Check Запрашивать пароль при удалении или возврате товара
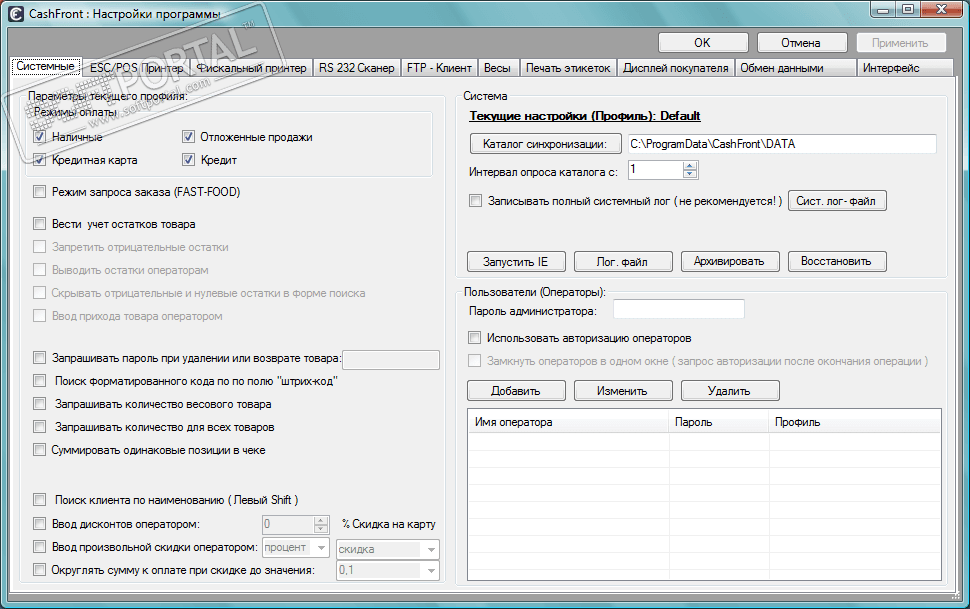This screenshot has height=609, width=970. point(40,358)
